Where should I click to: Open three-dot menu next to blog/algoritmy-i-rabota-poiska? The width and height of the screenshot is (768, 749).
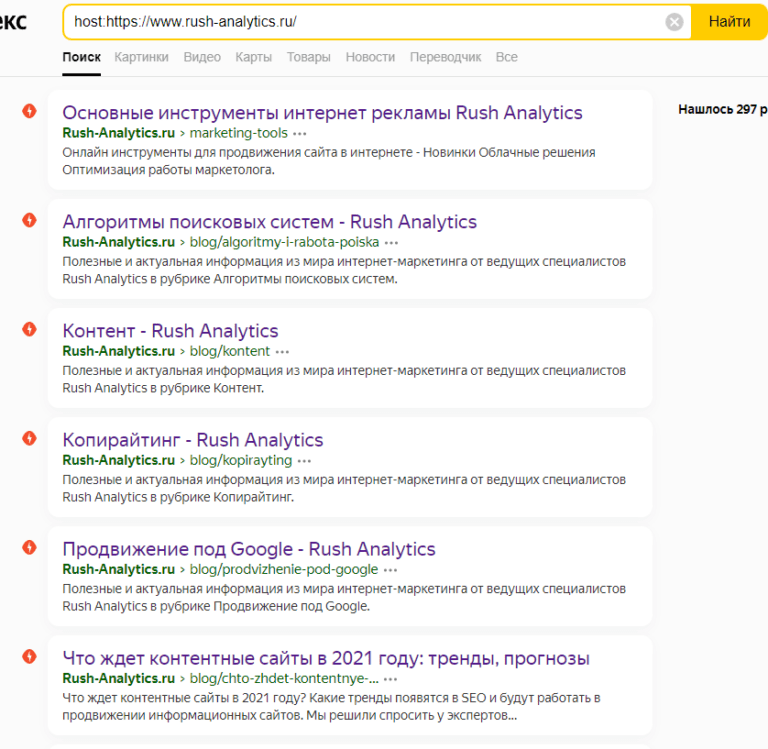click(391, 242)
